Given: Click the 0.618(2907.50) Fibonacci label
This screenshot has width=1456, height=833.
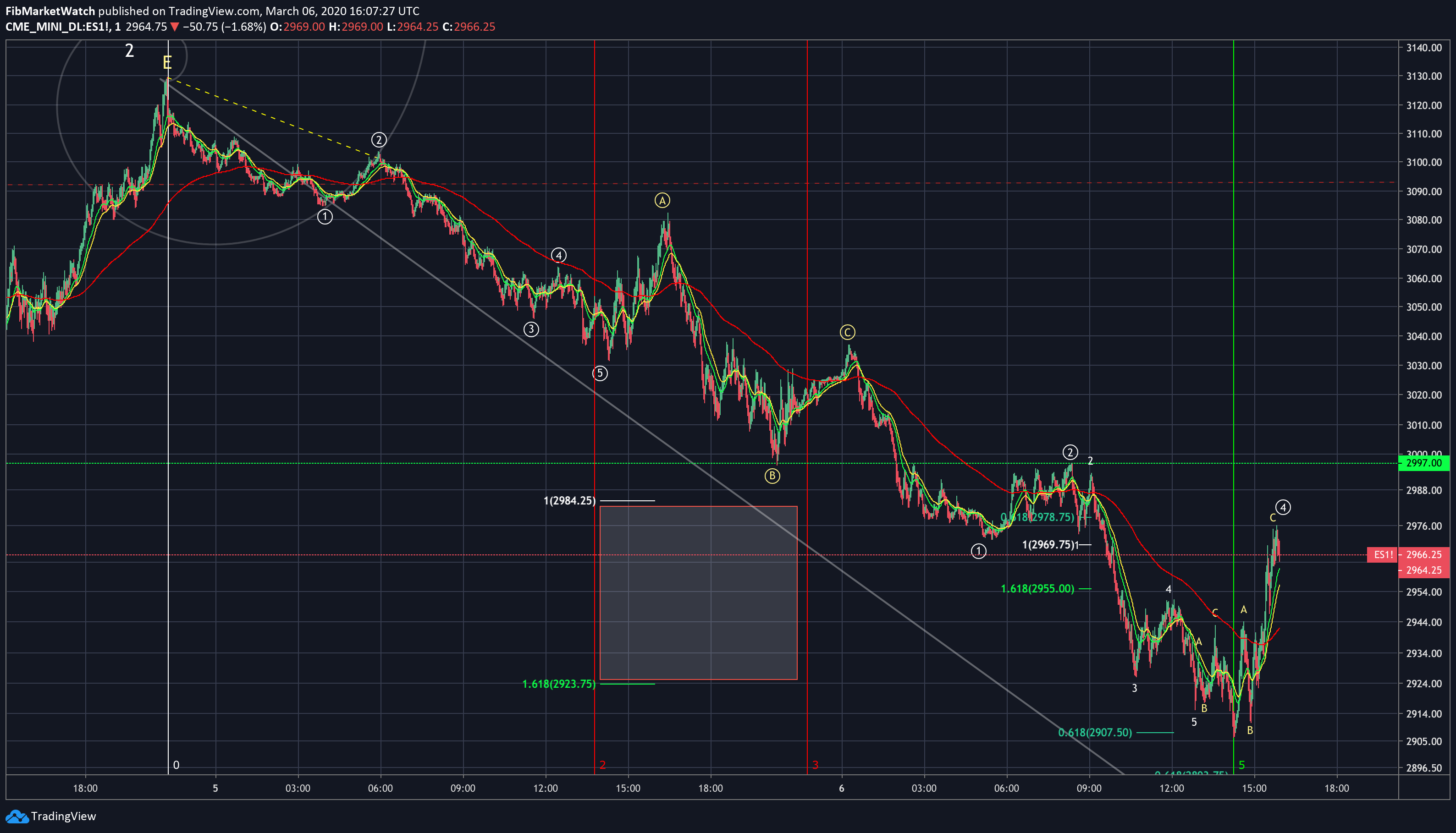Looking at the screenshot, I should (x=1095, y=732).
